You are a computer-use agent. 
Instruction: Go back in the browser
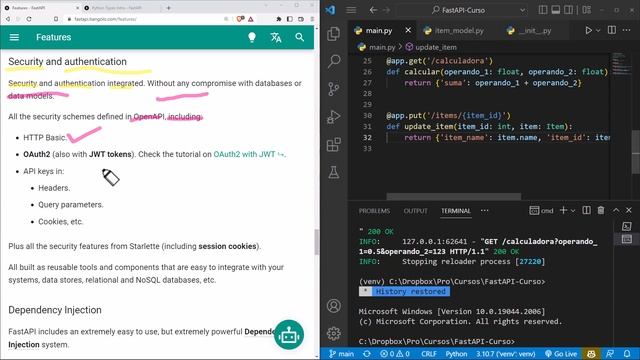pyautogui.click(x=8, y=19)
